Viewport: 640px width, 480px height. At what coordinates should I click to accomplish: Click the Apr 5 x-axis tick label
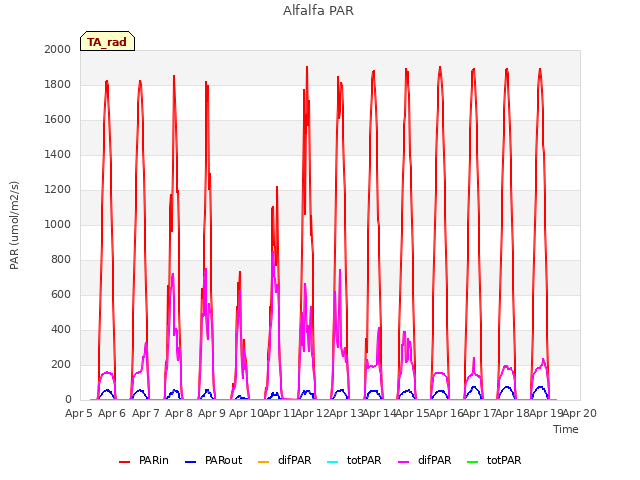[79, 413]
